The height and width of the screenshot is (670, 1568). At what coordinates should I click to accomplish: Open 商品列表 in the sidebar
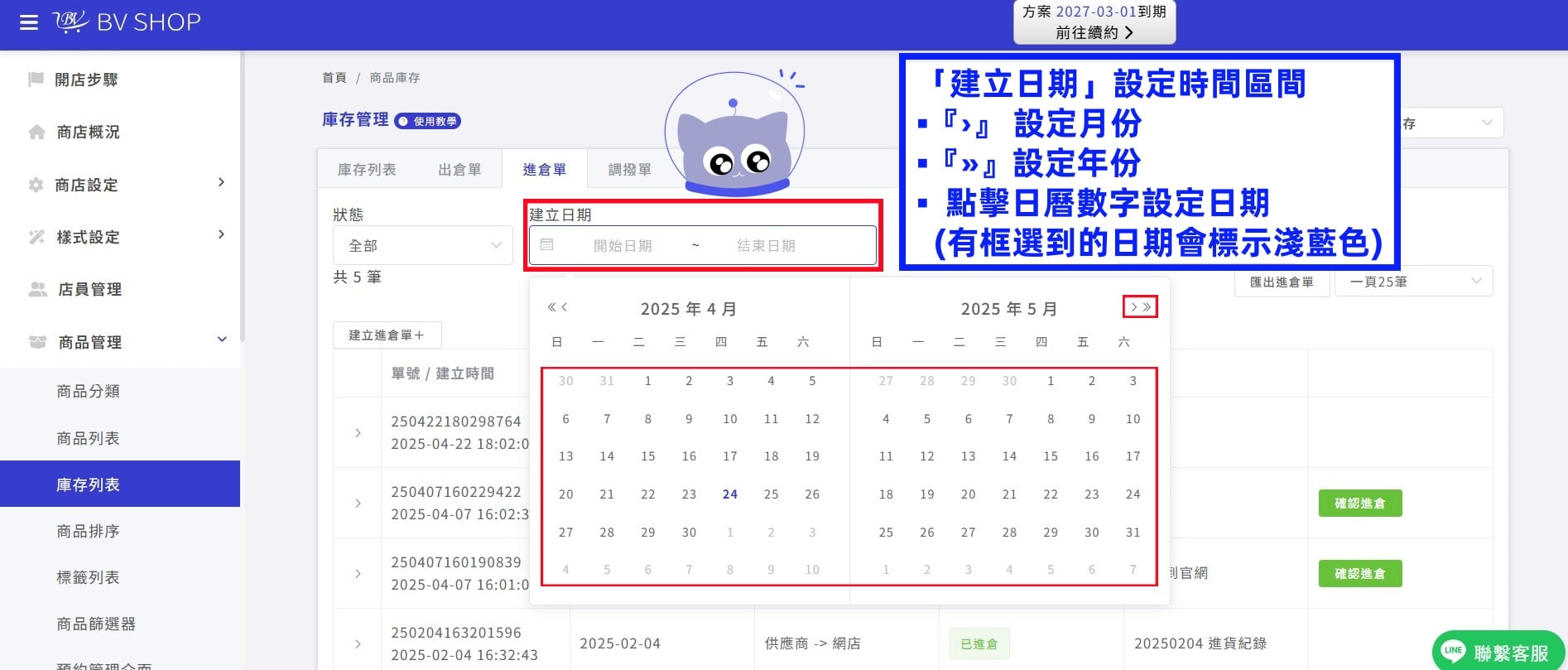click(x=88, y=438)
